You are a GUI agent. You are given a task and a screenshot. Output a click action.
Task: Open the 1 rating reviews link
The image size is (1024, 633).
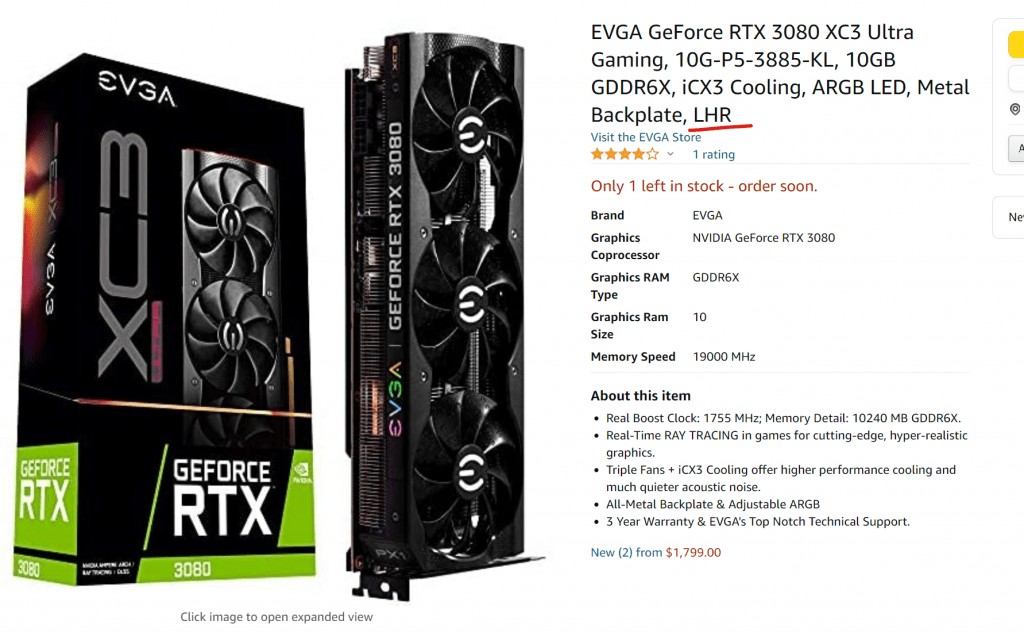[713, 154]
